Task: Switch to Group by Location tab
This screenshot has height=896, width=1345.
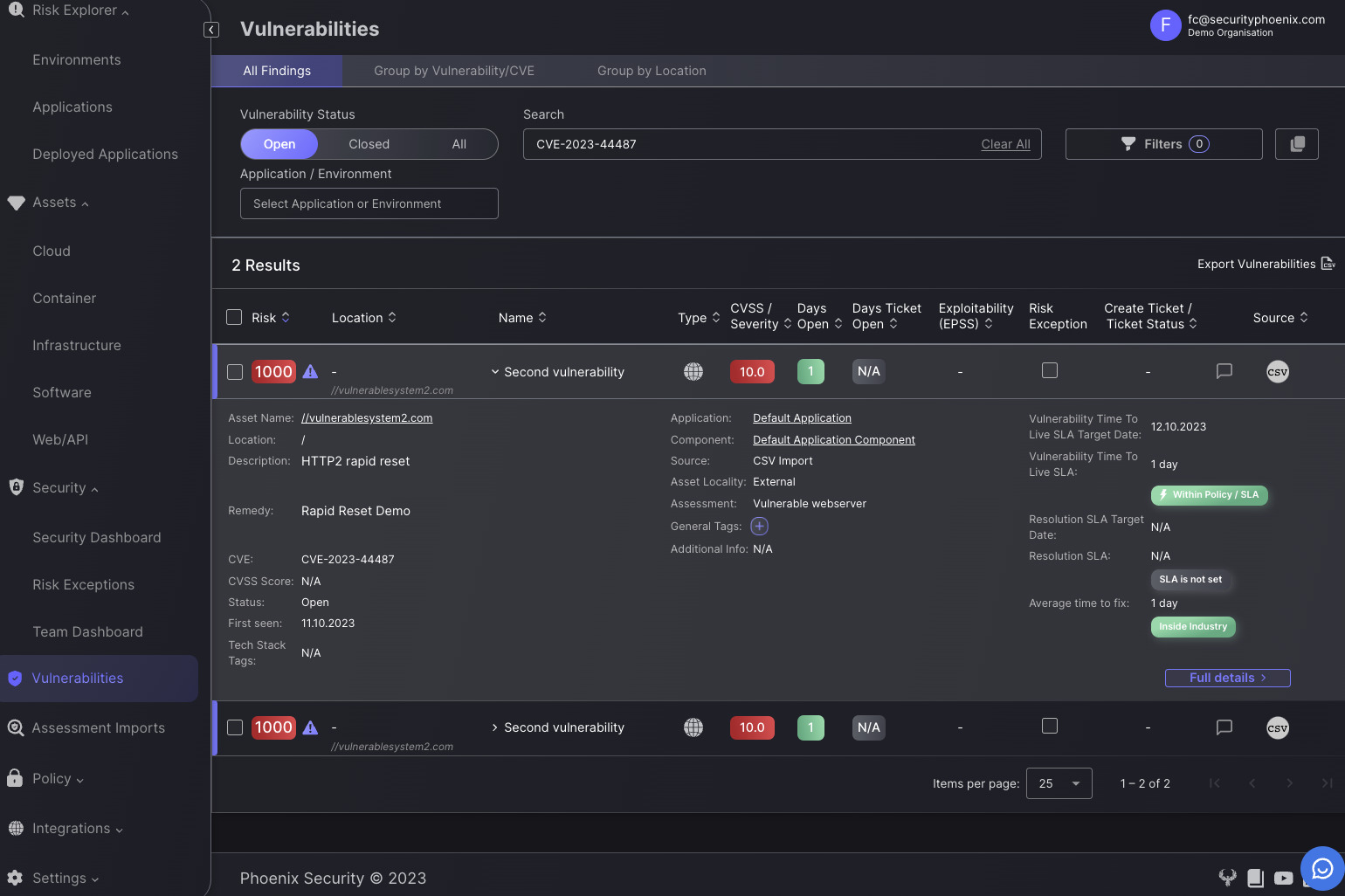Action: pos(652,71)
